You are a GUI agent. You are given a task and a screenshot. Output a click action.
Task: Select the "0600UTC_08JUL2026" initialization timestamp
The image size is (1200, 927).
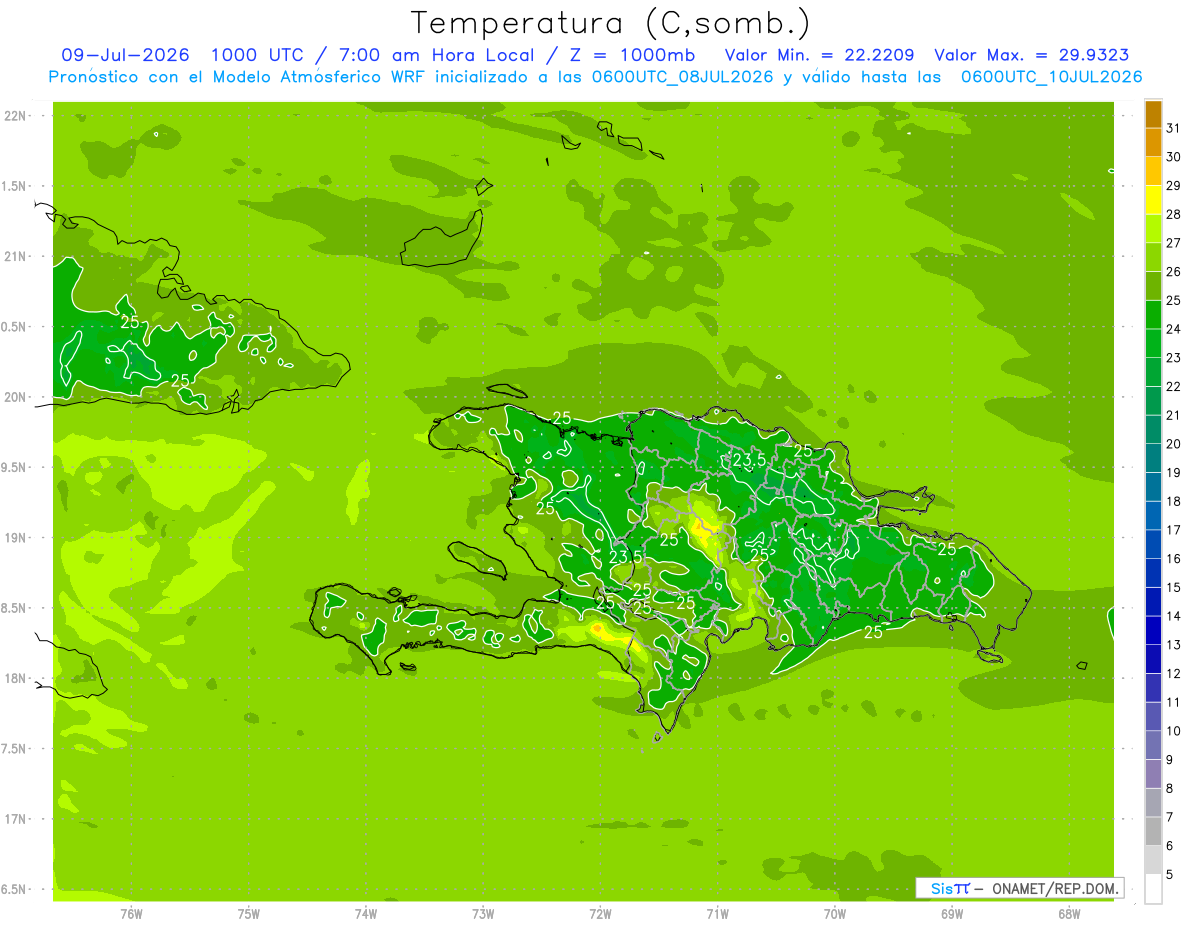coord(679,77)
